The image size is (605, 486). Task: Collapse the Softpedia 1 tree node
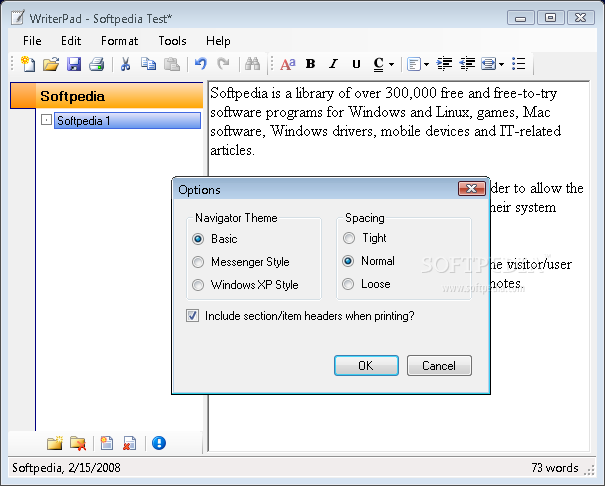click(x=46, y=120)
